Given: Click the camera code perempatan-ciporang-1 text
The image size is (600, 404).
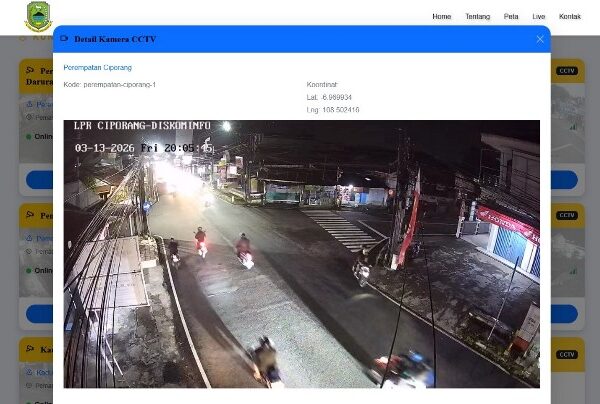Looking at the screenshot, I should coord(109,85).
